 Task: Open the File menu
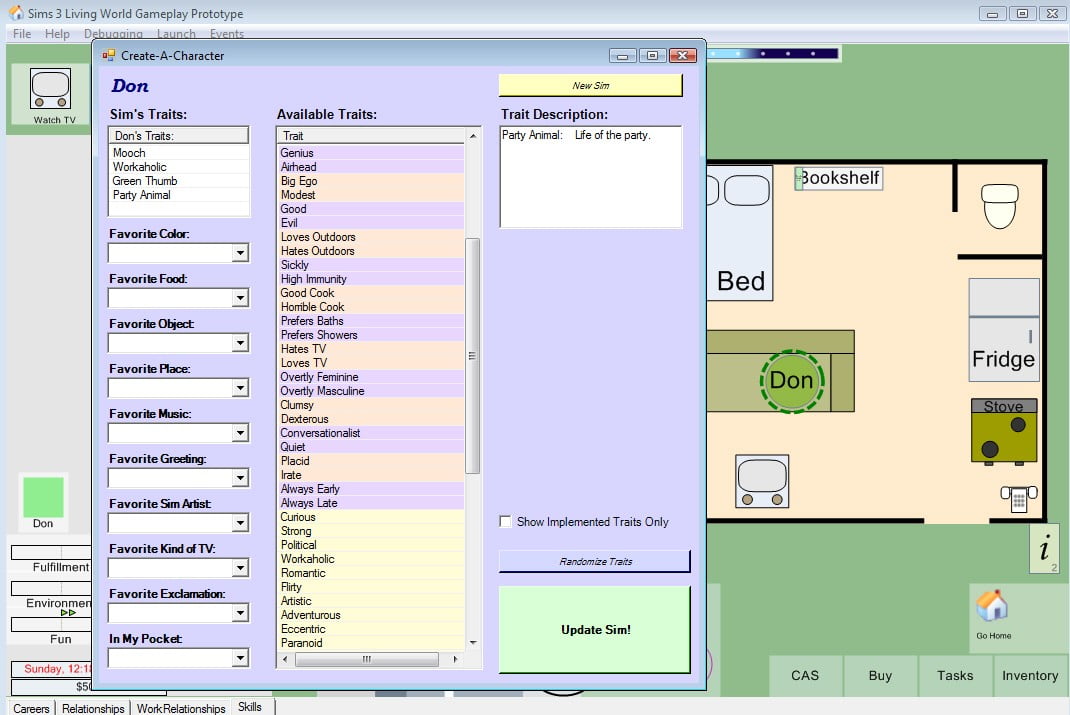(22, 34)
